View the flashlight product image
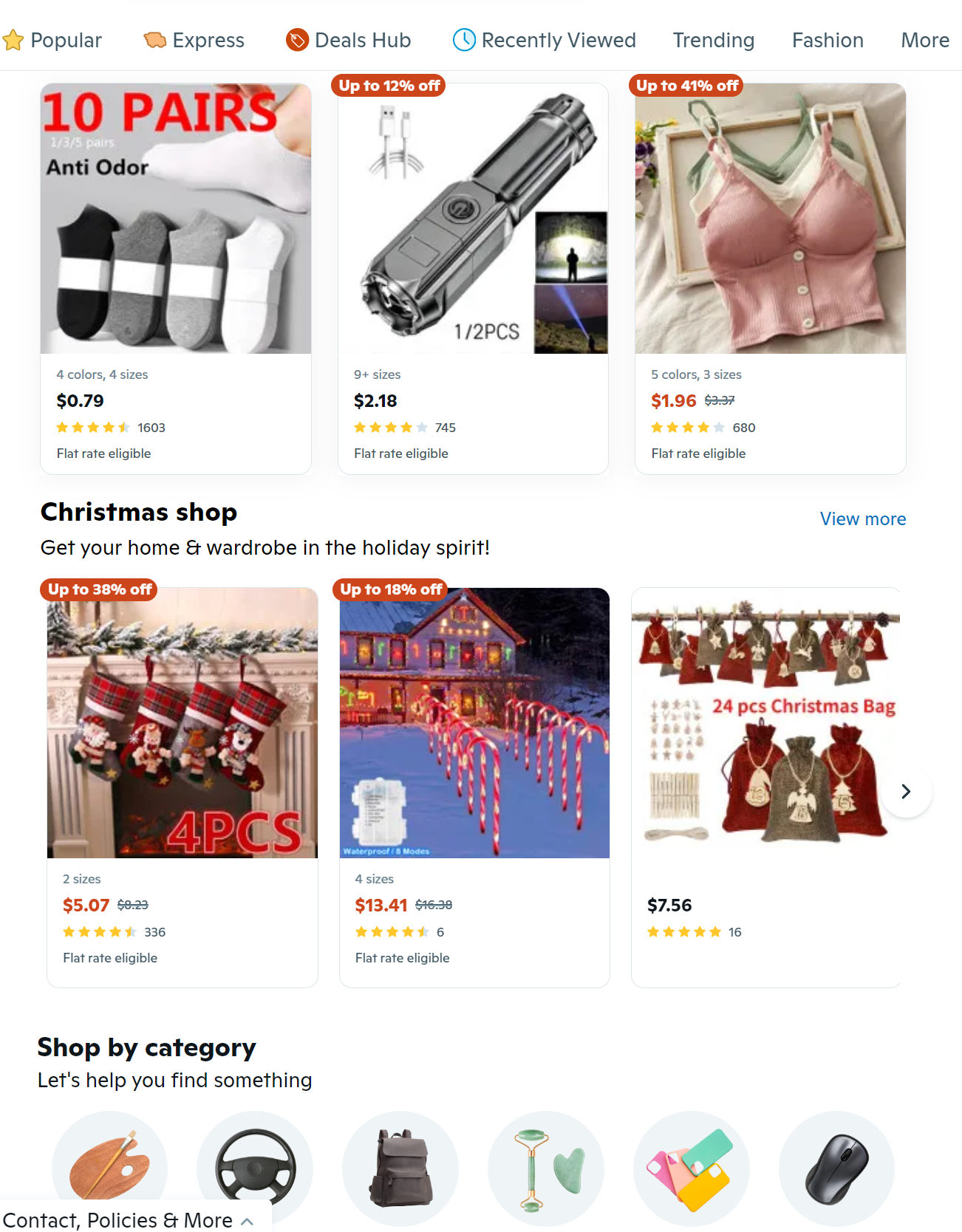The height and width of the screenshot is (1232, 962). tap(473, 219)
